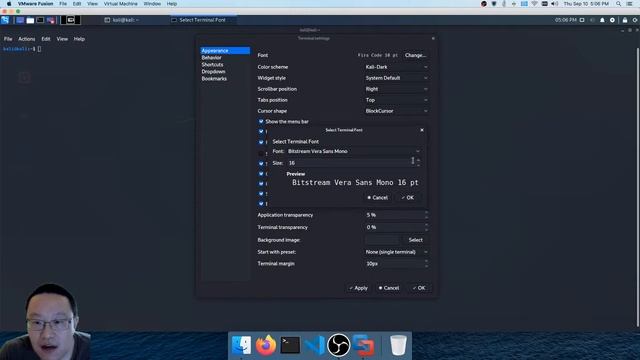
Task: Open the file manager icon in Kali panel
Action: pos(30,20)
